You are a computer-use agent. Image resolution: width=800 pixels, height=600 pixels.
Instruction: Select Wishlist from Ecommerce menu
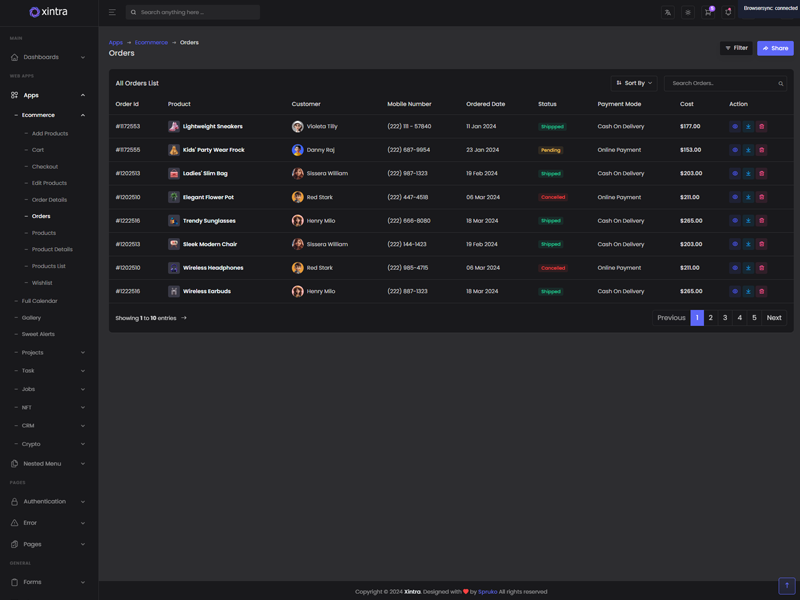[42, 283]
